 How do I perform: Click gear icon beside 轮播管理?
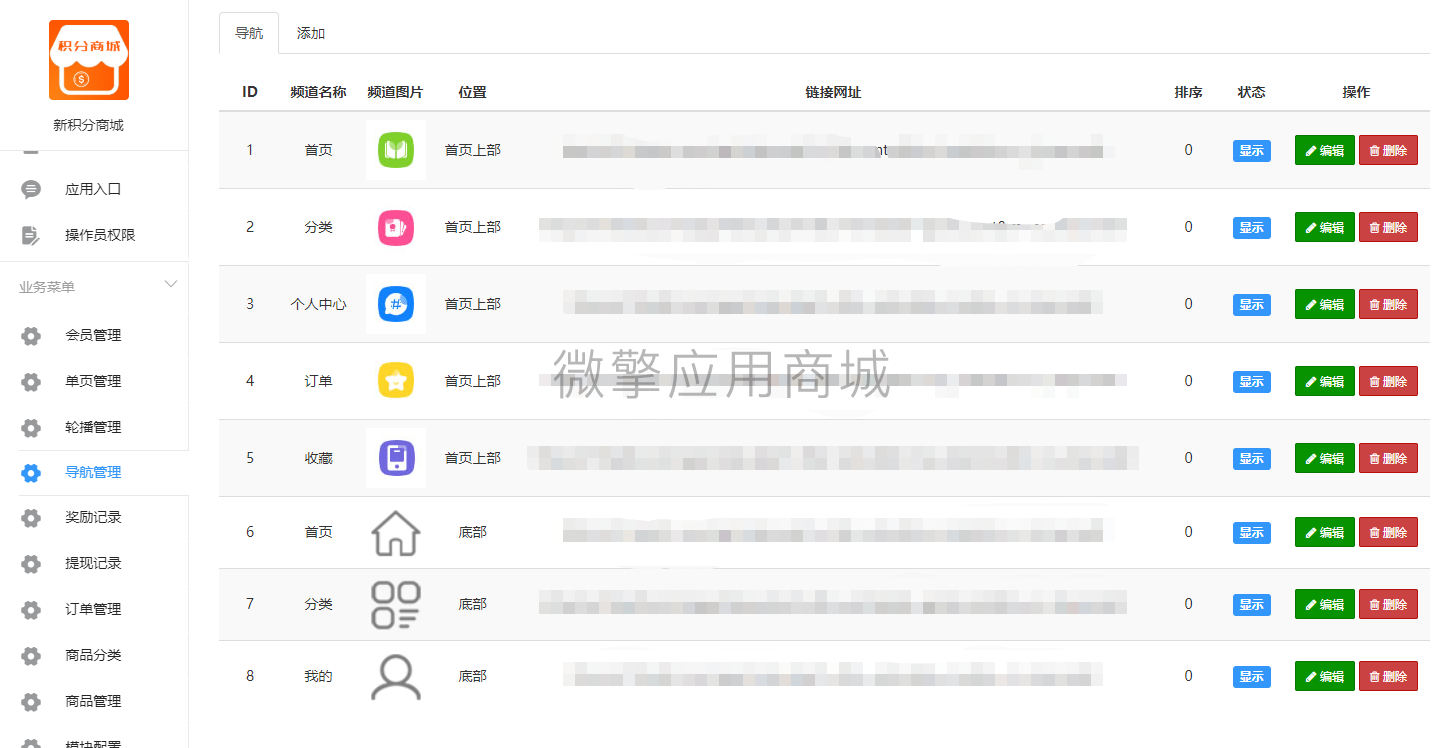pyautogui.click(x=31, y=428)
